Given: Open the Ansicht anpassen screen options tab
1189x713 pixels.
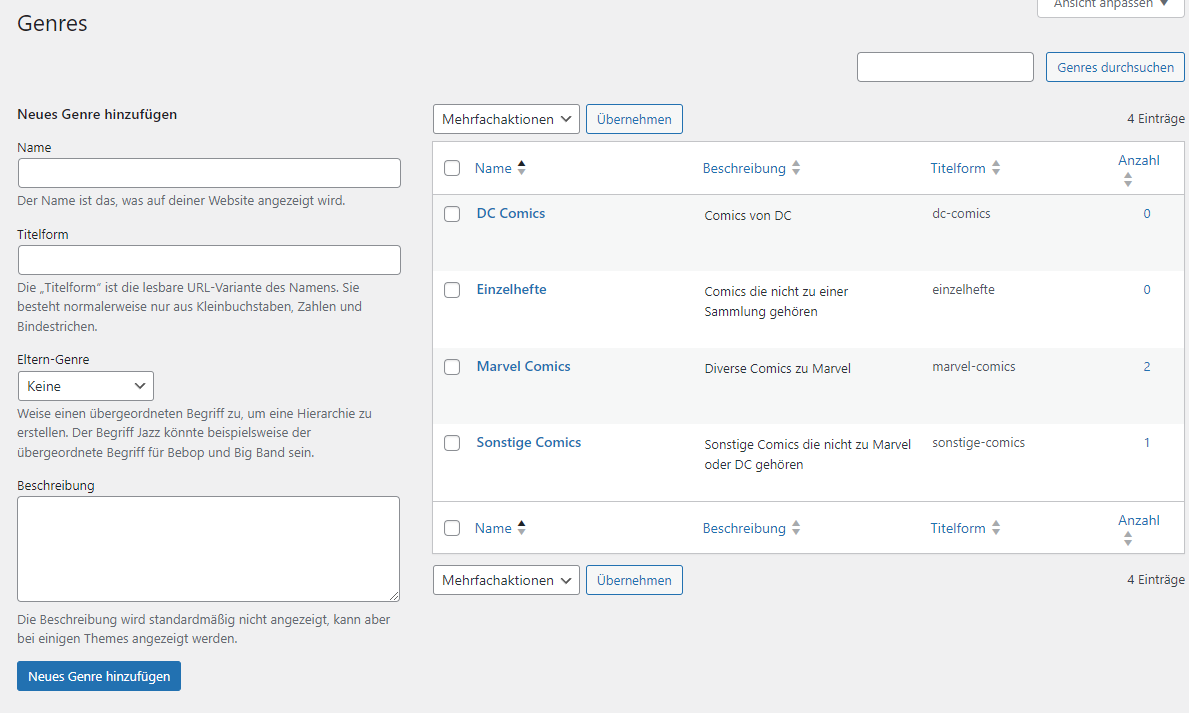Looking at the screenshot, I should coord(1111,5).
